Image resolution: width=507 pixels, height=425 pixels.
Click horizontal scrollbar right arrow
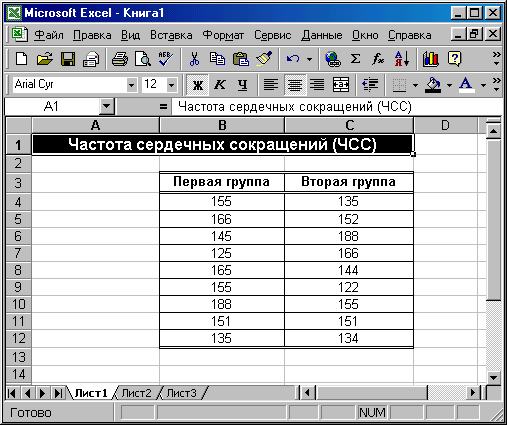pos(473,393)
